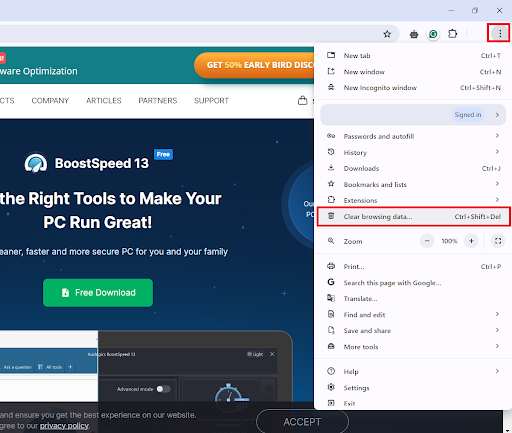Increase zoom with the plus button
512x433 pixels.
coord(471,241)
